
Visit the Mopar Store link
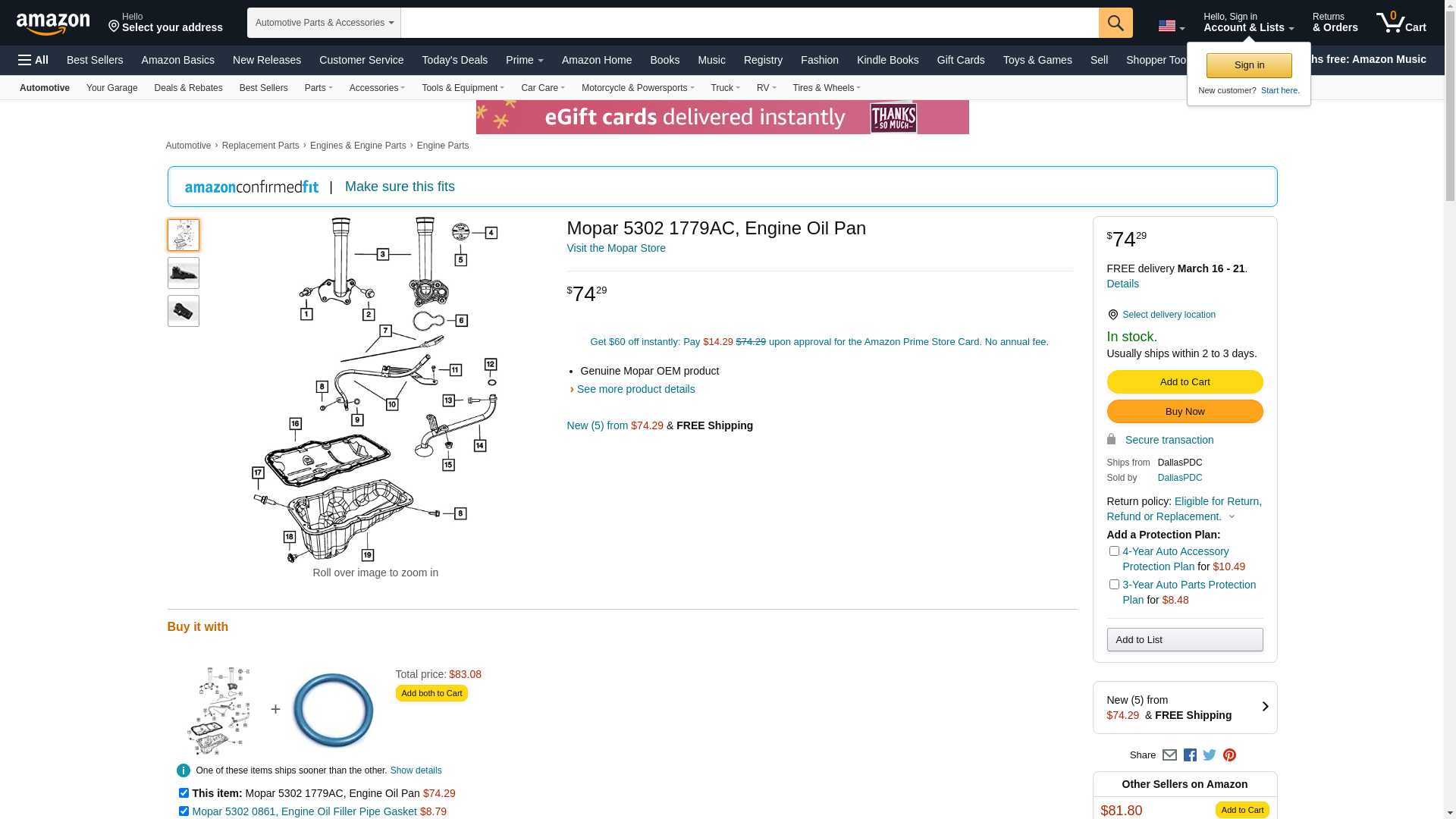[x=616, y=248]
